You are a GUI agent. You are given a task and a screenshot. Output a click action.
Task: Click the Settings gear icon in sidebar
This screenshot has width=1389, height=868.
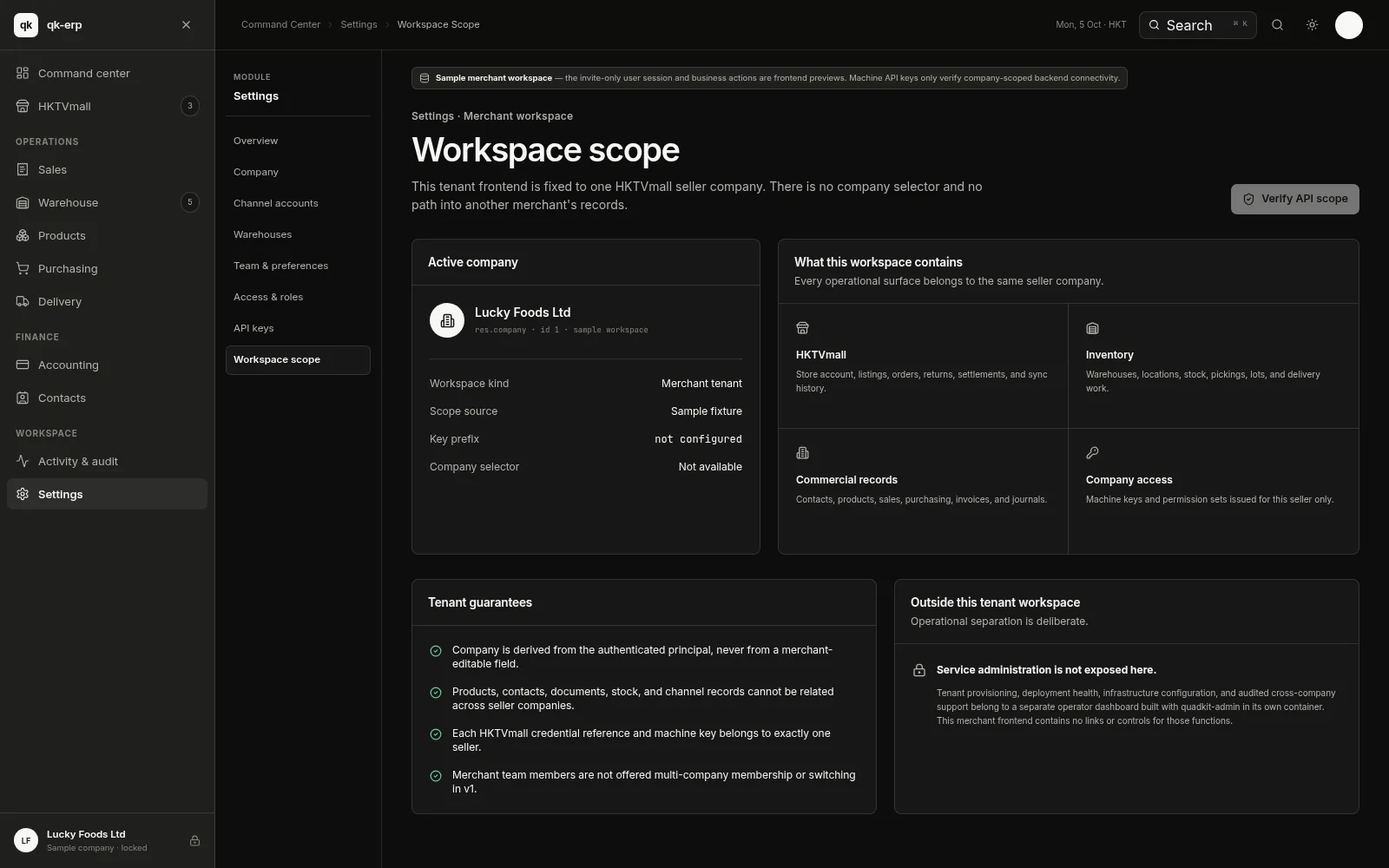(x=23, y=494)
